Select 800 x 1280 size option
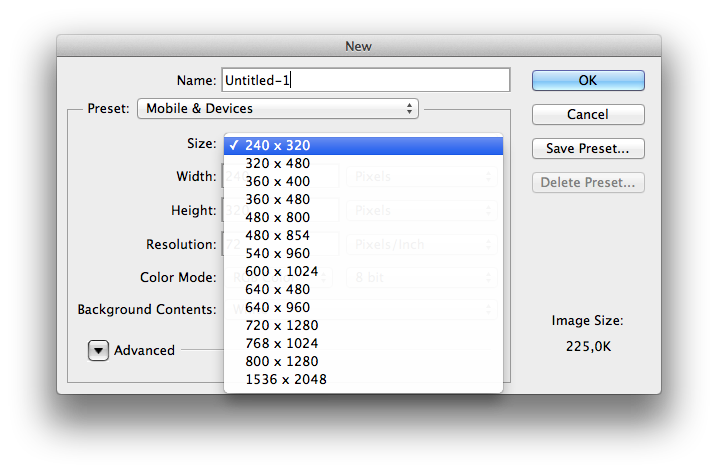This screenshot has width=718, height=473. coord(364,361)
